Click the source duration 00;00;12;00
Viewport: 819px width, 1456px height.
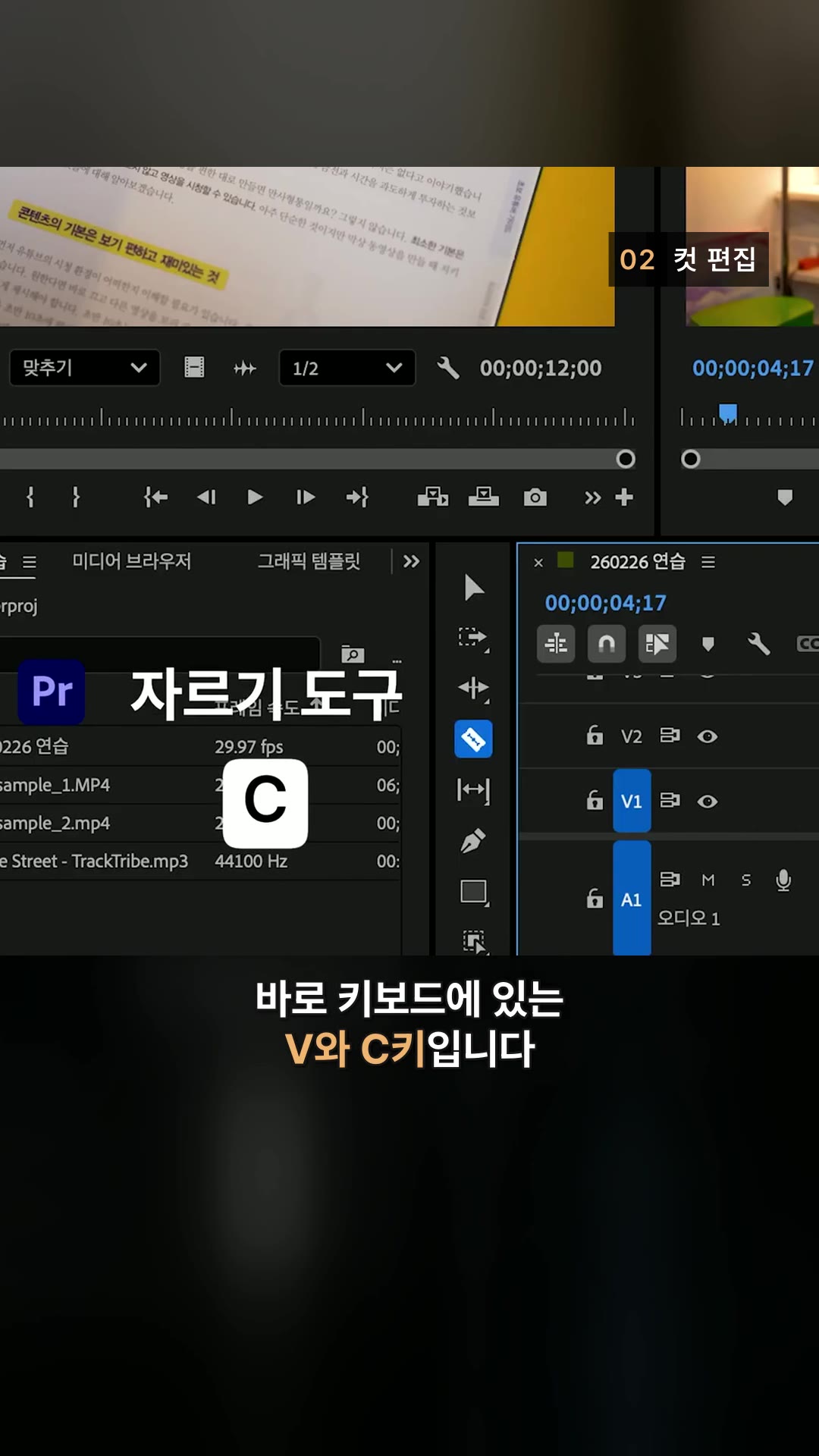[541, 368]
